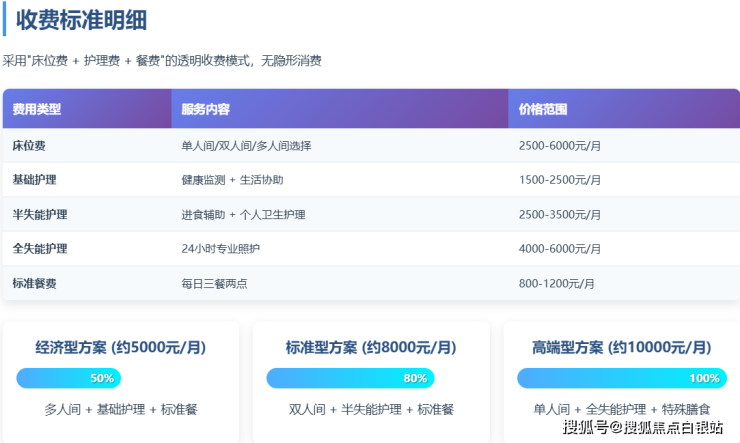
Task: Open the 经济型方案 plan card title
Action: coord(120,348)
